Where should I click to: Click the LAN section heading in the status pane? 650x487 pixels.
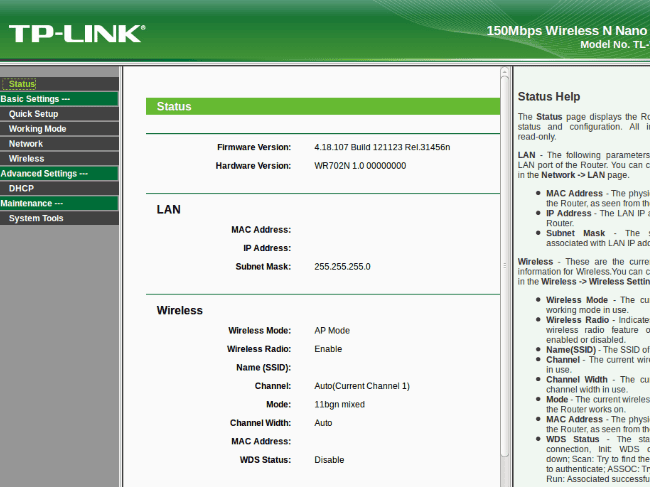(168, 210)
